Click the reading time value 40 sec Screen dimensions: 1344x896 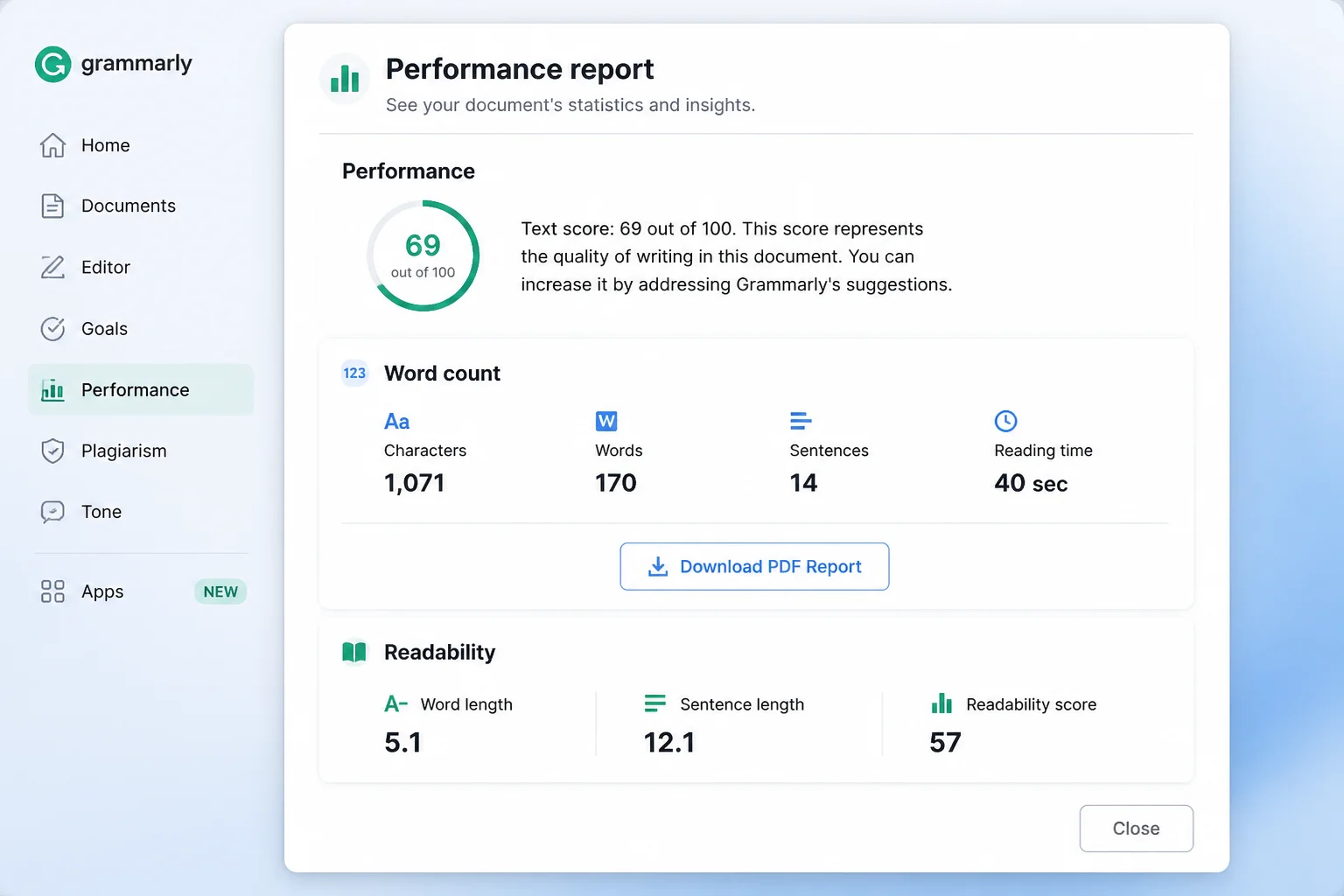click(x=1031, y=483)
